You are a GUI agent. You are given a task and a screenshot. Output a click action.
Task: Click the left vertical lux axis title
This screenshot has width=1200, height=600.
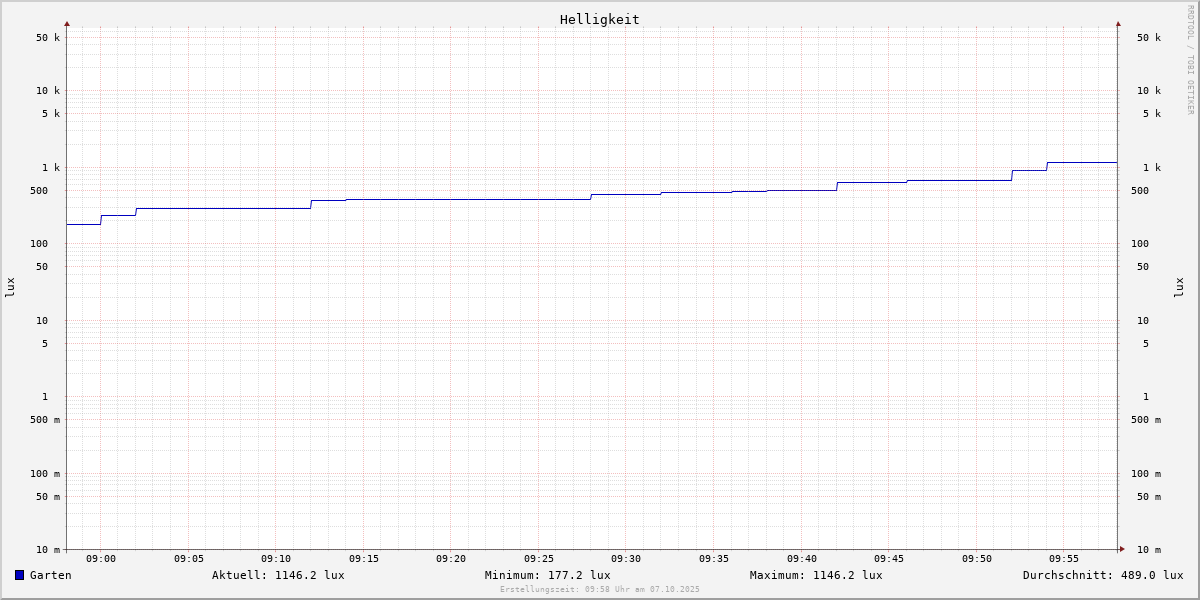(x=10, y=287)
